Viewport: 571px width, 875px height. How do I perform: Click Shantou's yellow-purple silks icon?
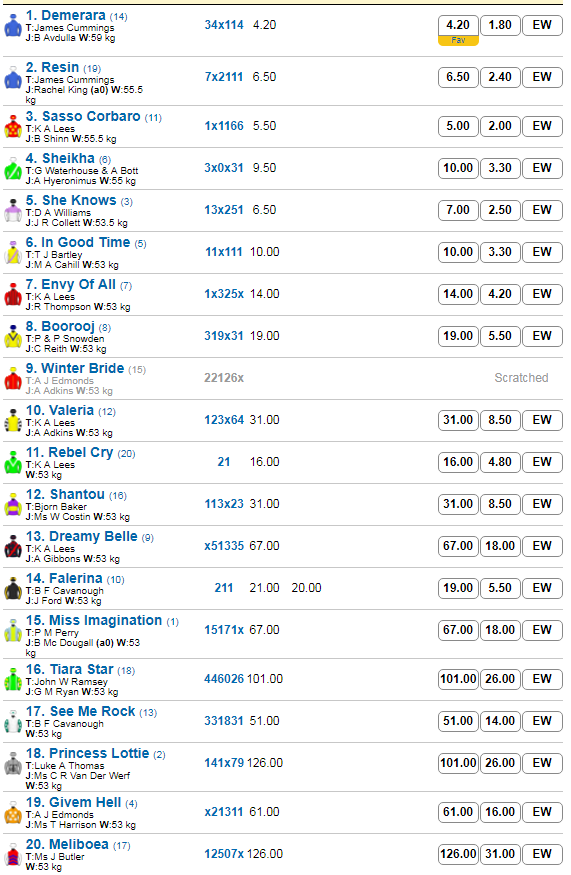13,504
